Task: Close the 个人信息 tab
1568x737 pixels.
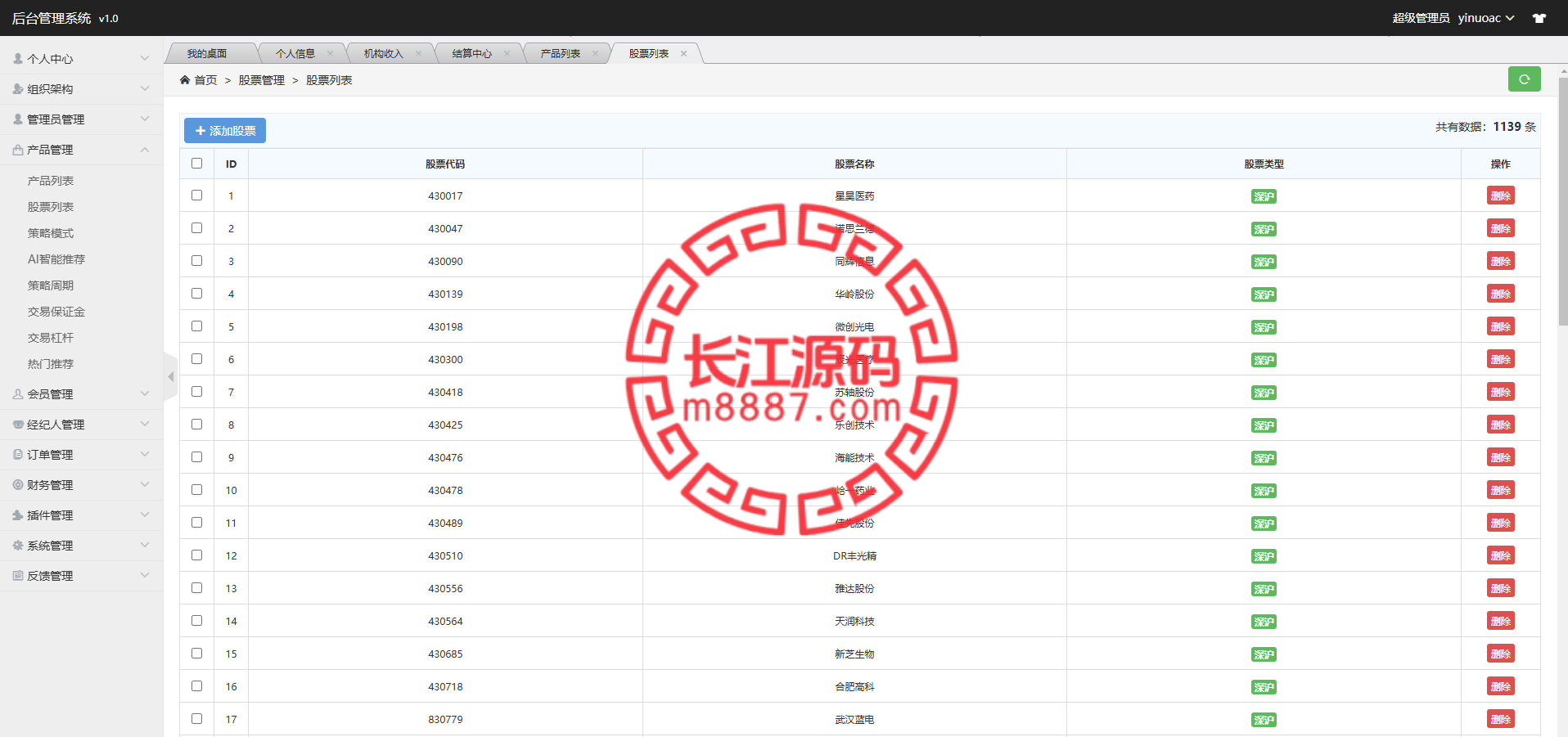Action: coord(330,53)
